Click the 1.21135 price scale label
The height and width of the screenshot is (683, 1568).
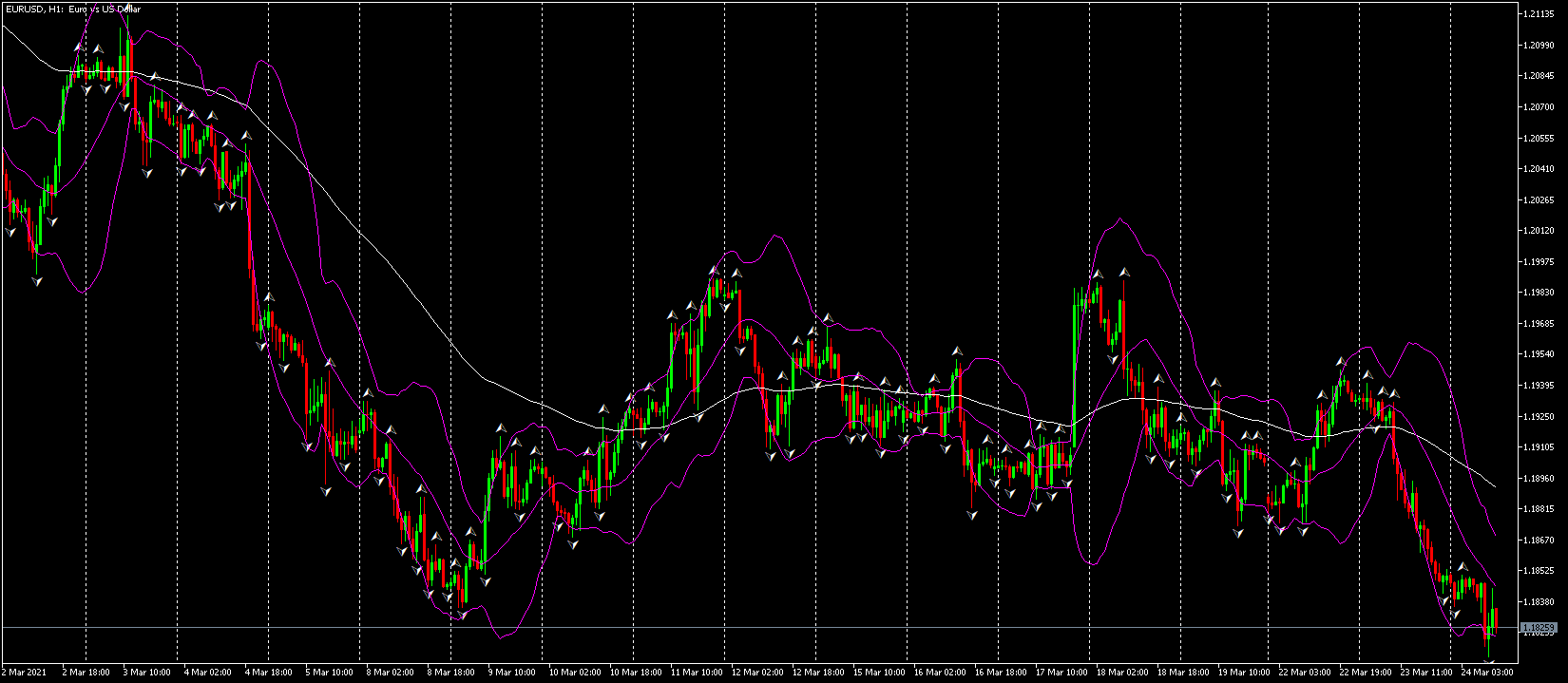pos(1539,14)
